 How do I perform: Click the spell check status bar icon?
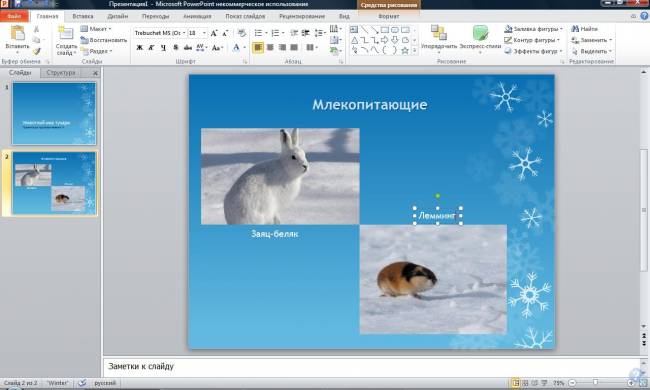(82, 383)
